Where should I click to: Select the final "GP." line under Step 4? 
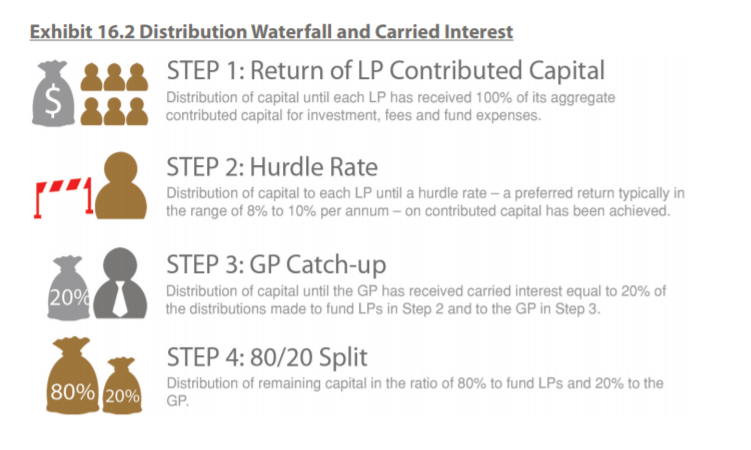(176, 399)
